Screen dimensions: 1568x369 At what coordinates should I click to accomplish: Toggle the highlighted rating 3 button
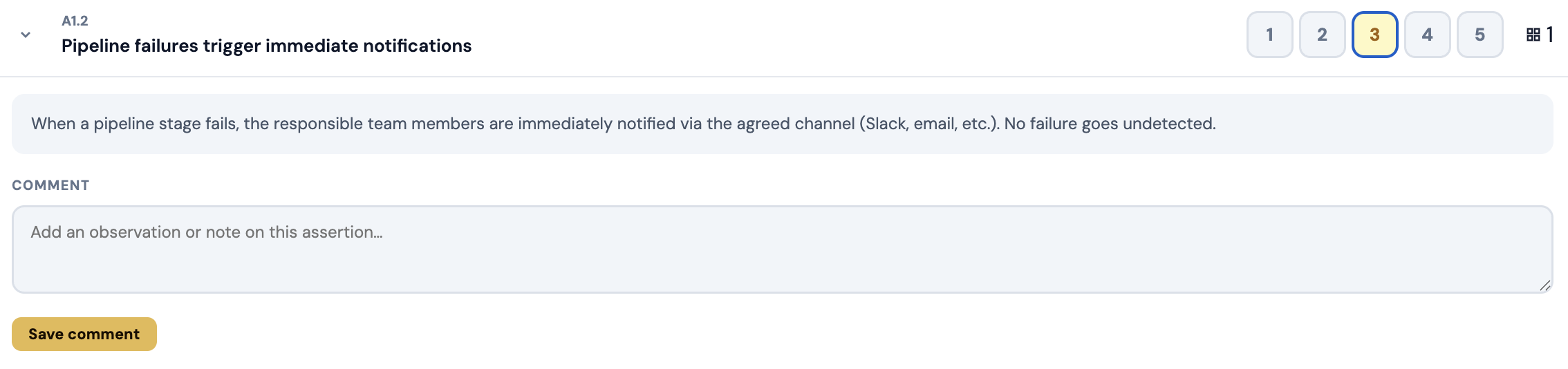click(1374, 35)
